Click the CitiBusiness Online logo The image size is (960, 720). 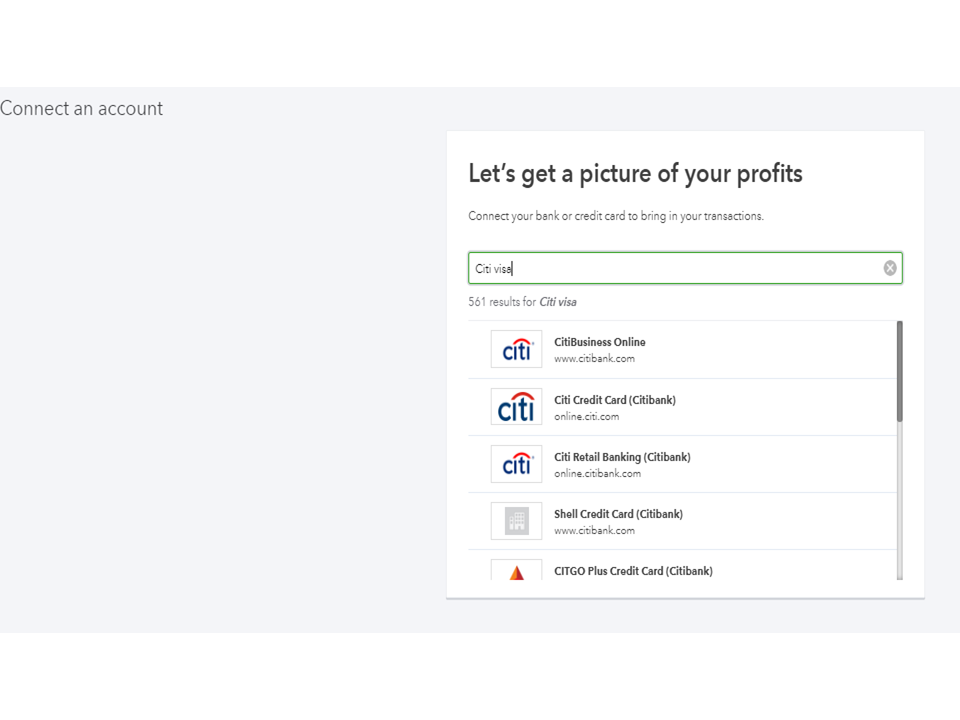516,350
